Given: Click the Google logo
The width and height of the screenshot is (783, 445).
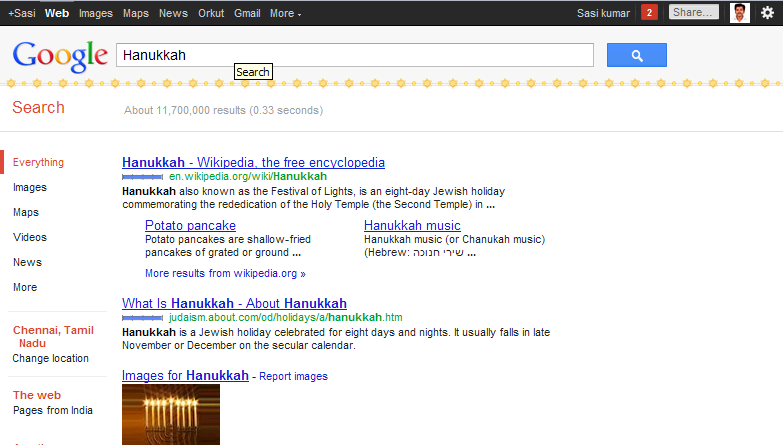Looking at the screenshot, I should point(60,56).
